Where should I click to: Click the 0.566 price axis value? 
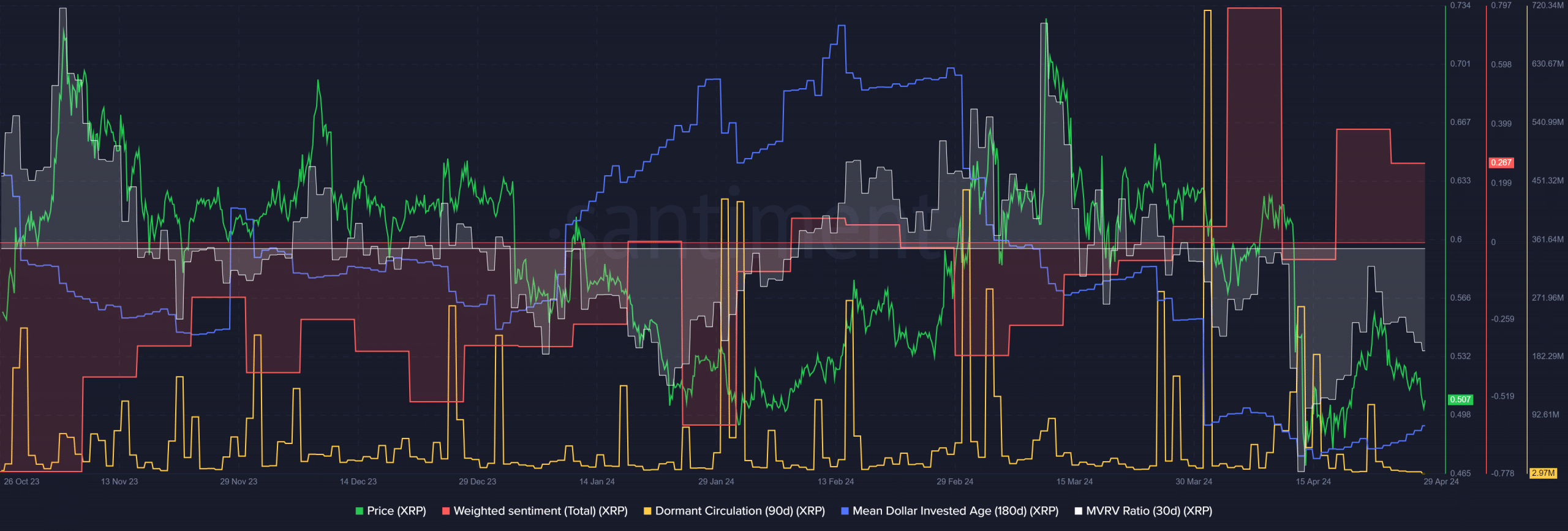[1460, 298]
